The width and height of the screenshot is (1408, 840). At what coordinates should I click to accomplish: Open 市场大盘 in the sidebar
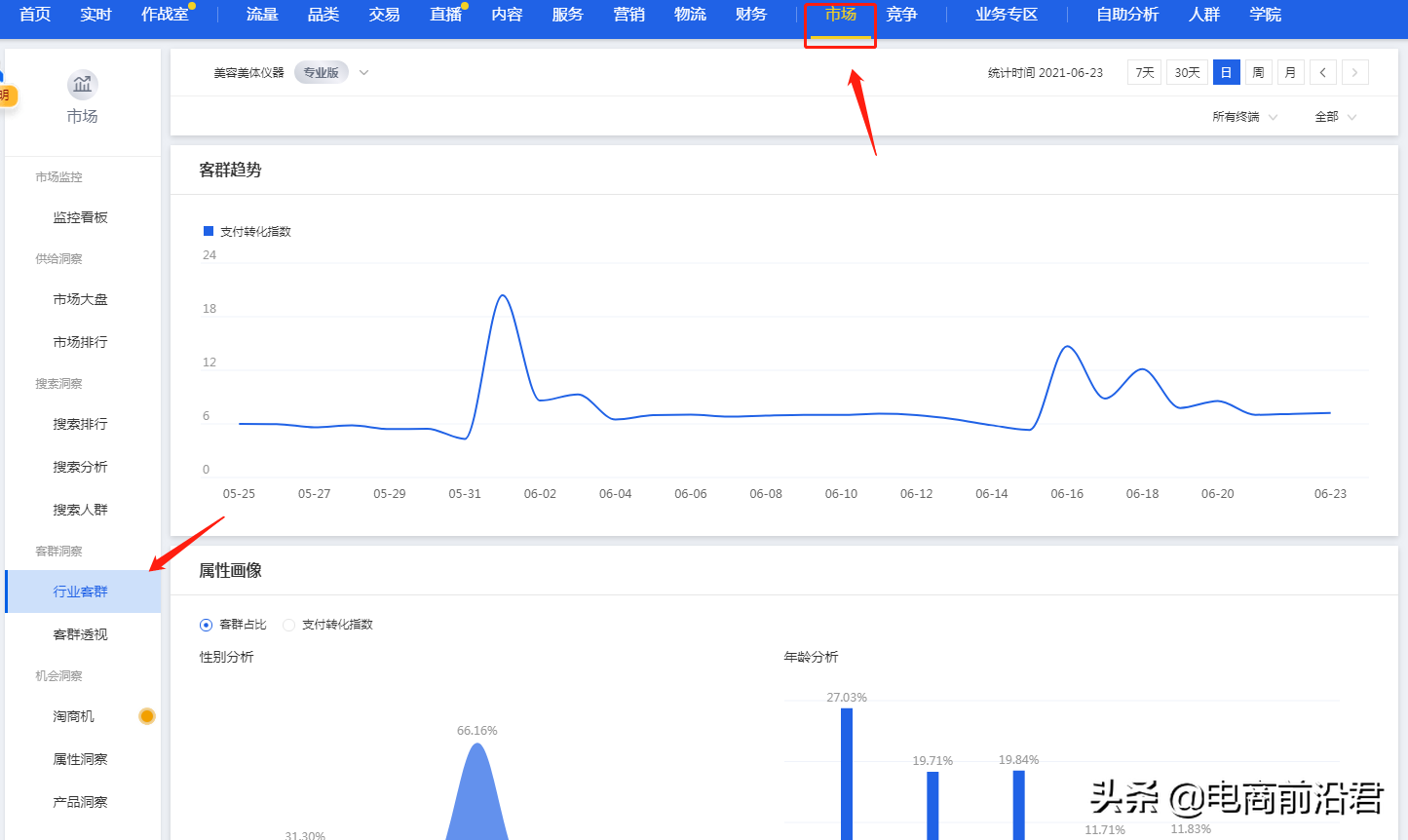[x=81, y=299]
